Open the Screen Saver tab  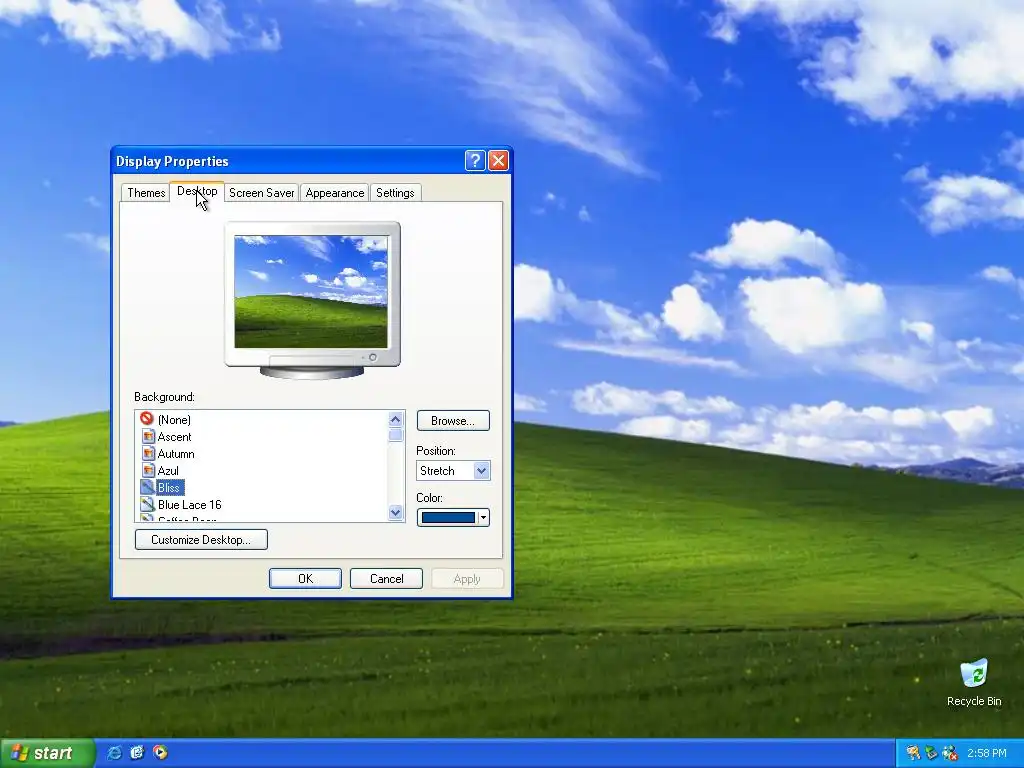261,193
